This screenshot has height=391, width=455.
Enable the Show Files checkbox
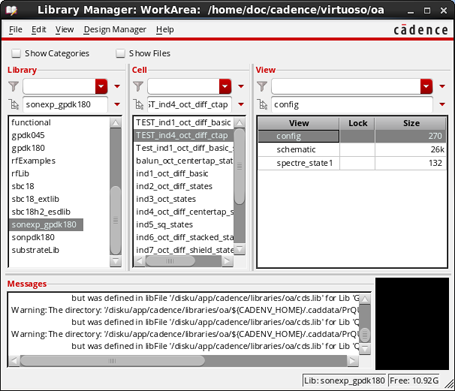pos(120,53)
